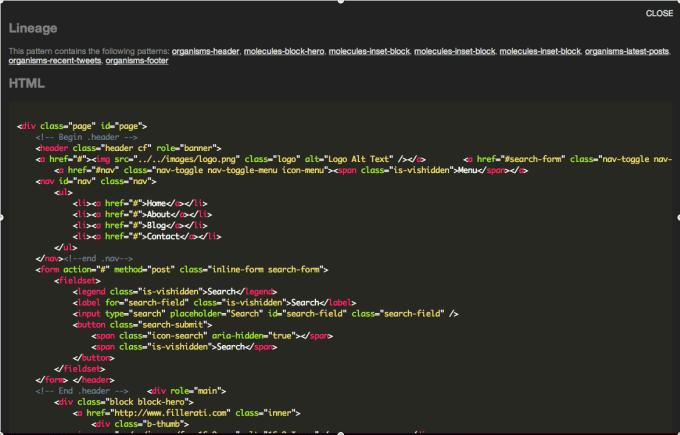The height and width of the screenshot is (435, 680).
Task: Open the organisms-header pattern link
Action: tap(206, 51)
